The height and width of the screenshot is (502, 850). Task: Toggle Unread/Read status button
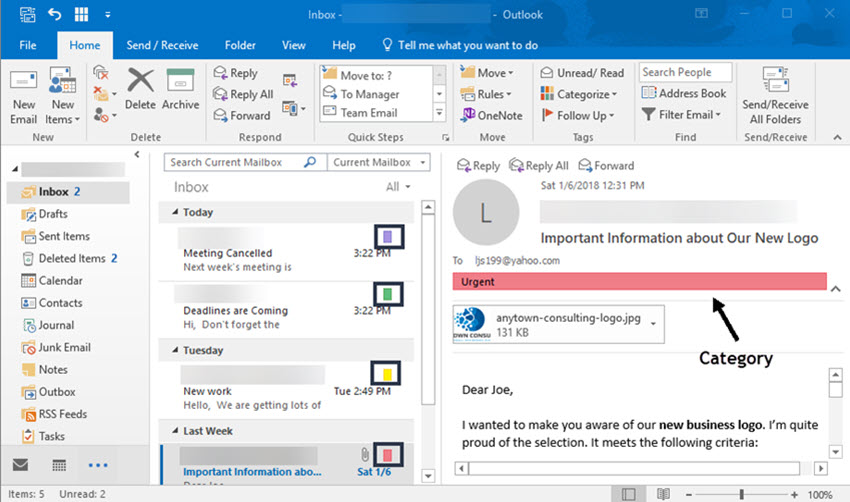pyautogui.click(x=582, y=73)
